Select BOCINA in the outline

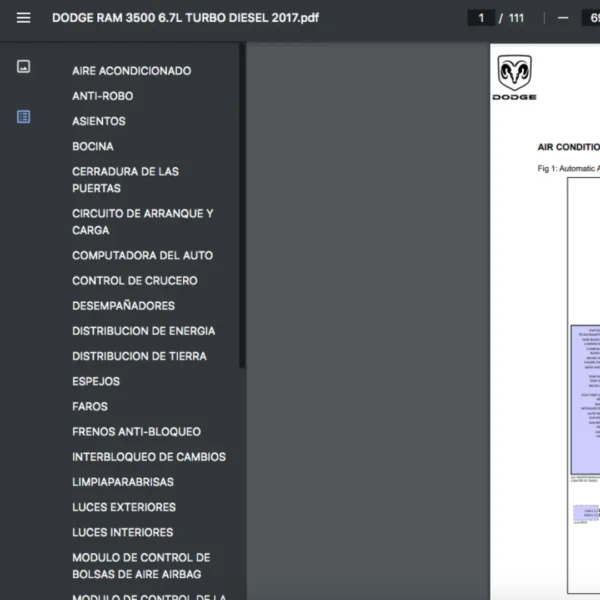[93, 146]
